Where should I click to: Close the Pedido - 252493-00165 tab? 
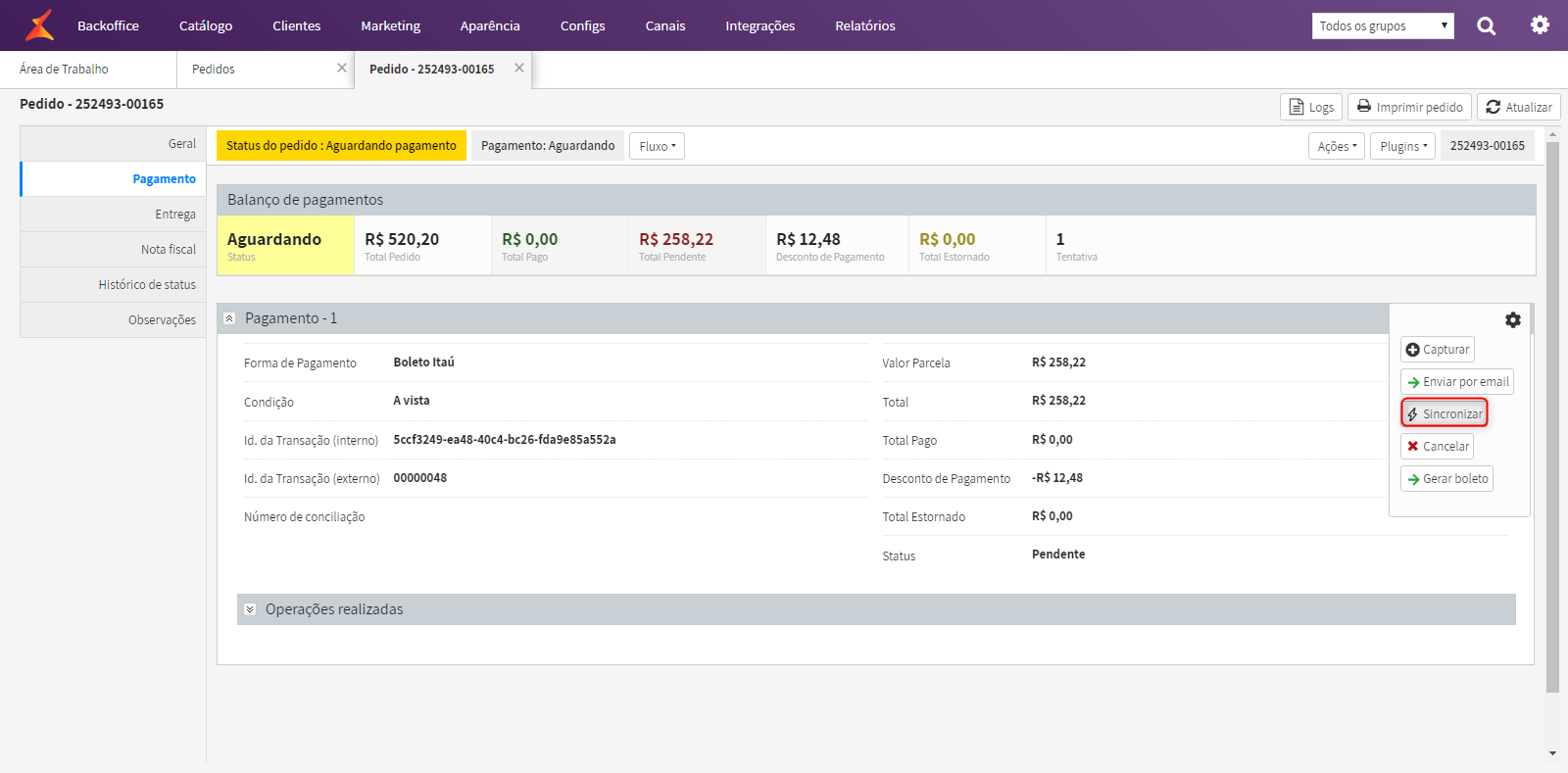(x=519, y=68)
